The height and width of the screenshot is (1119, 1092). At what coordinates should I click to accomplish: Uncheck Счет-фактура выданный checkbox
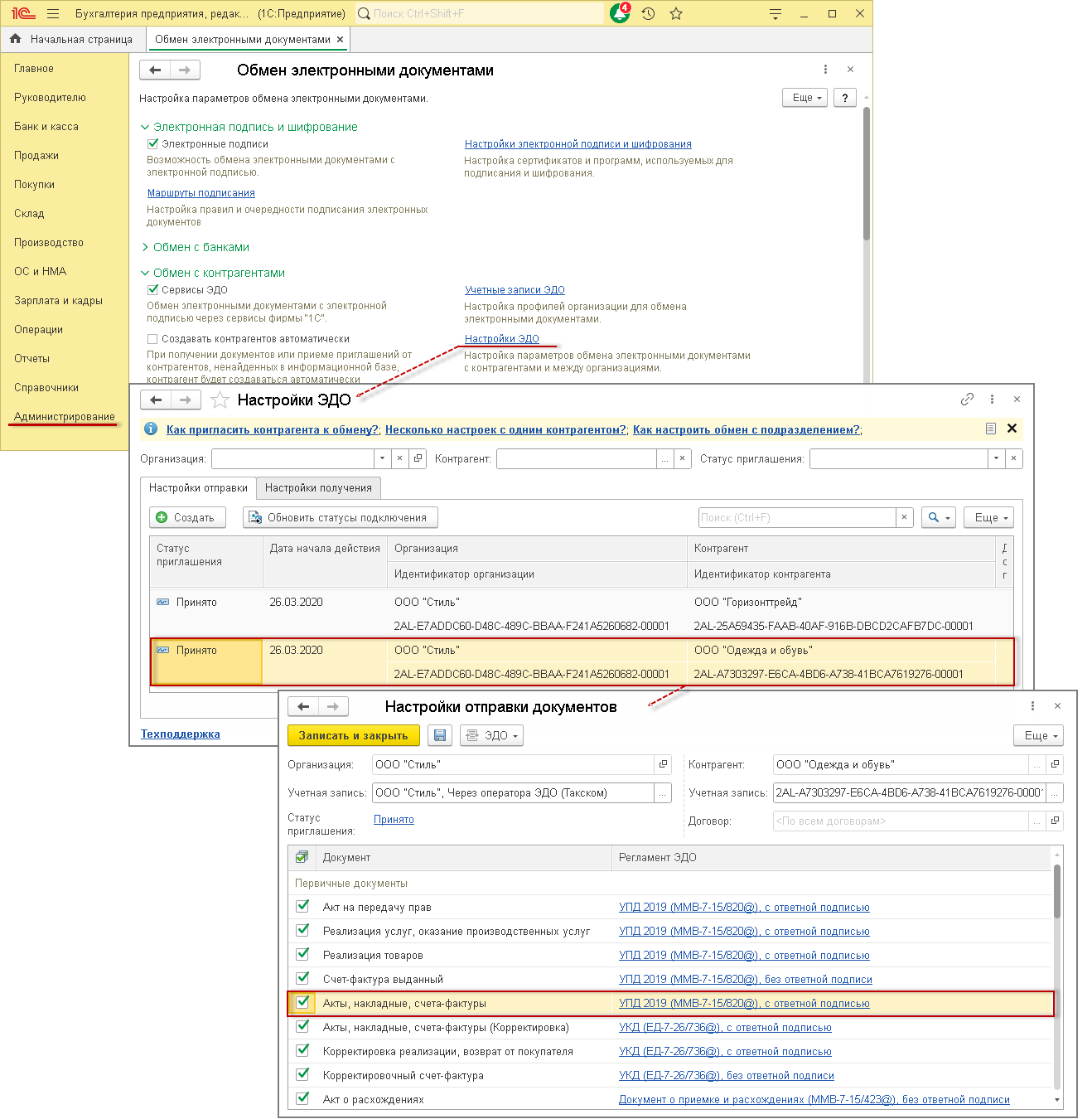click(303, 978)
